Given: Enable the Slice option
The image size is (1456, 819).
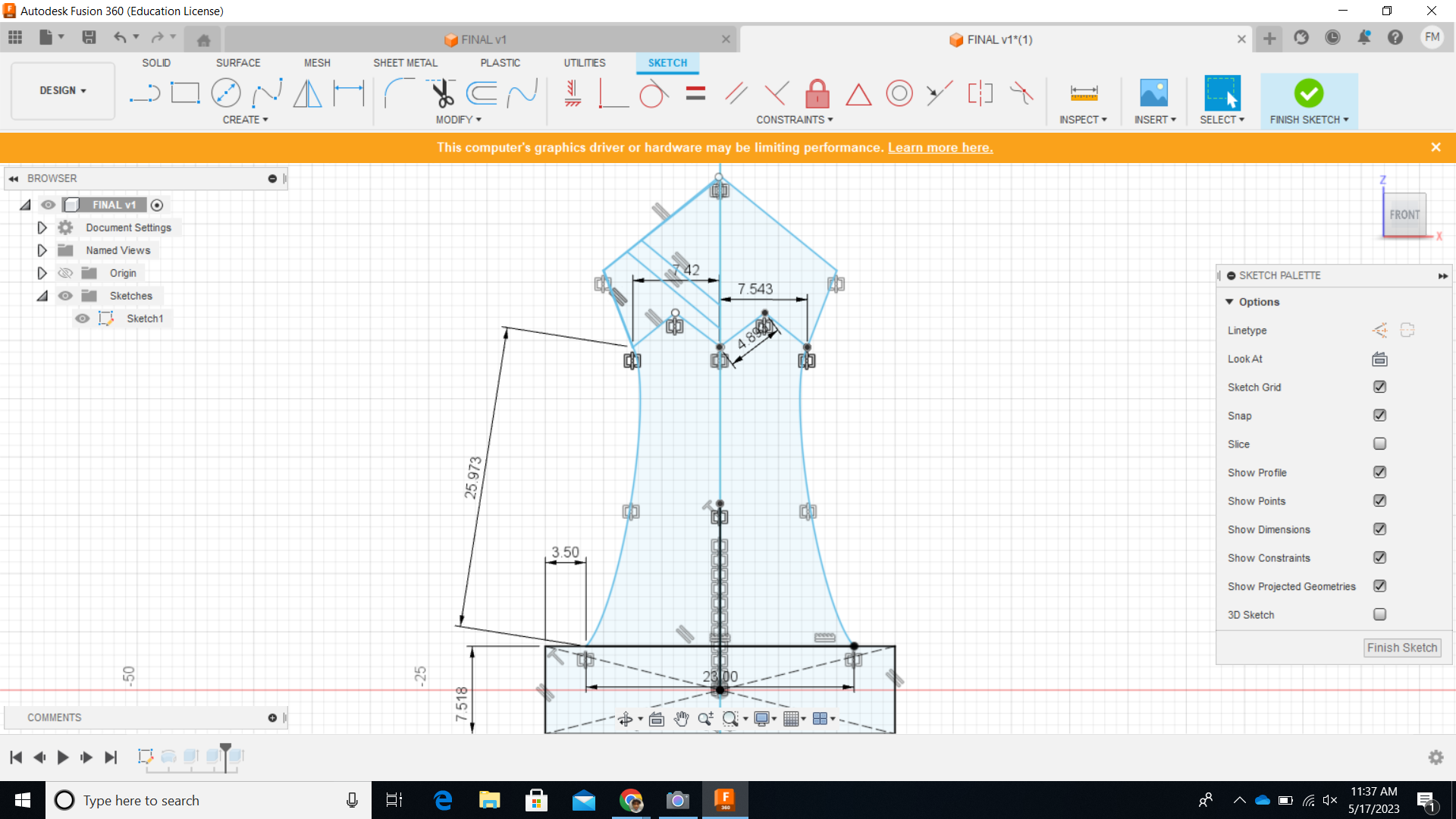Looking at the screenshot, I should 1379,444.
